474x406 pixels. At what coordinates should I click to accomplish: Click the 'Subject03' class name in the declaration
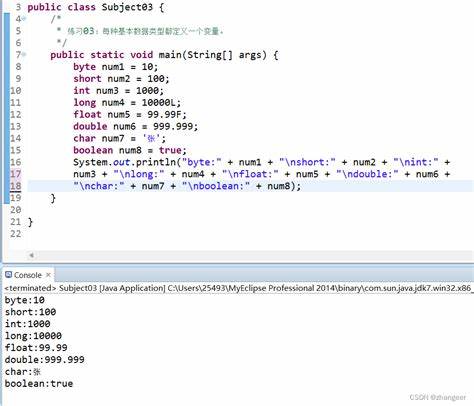point(127,7)
